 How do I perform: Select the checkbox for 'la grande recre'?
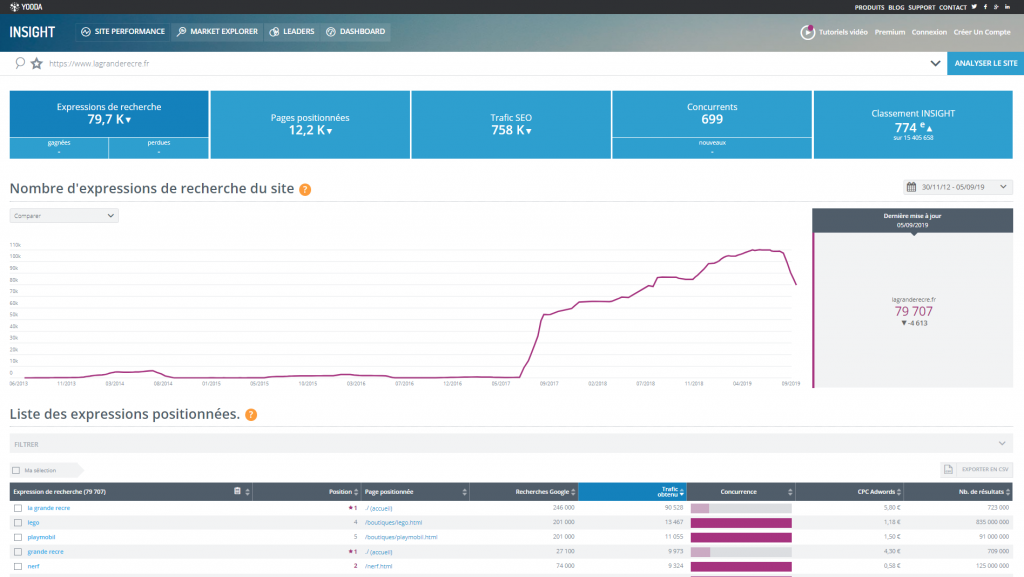click(18, 508)
